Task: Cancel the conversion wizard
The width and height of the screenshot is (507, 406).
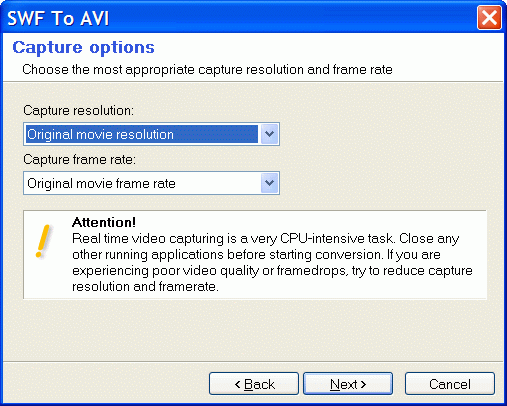Action: 450,384
